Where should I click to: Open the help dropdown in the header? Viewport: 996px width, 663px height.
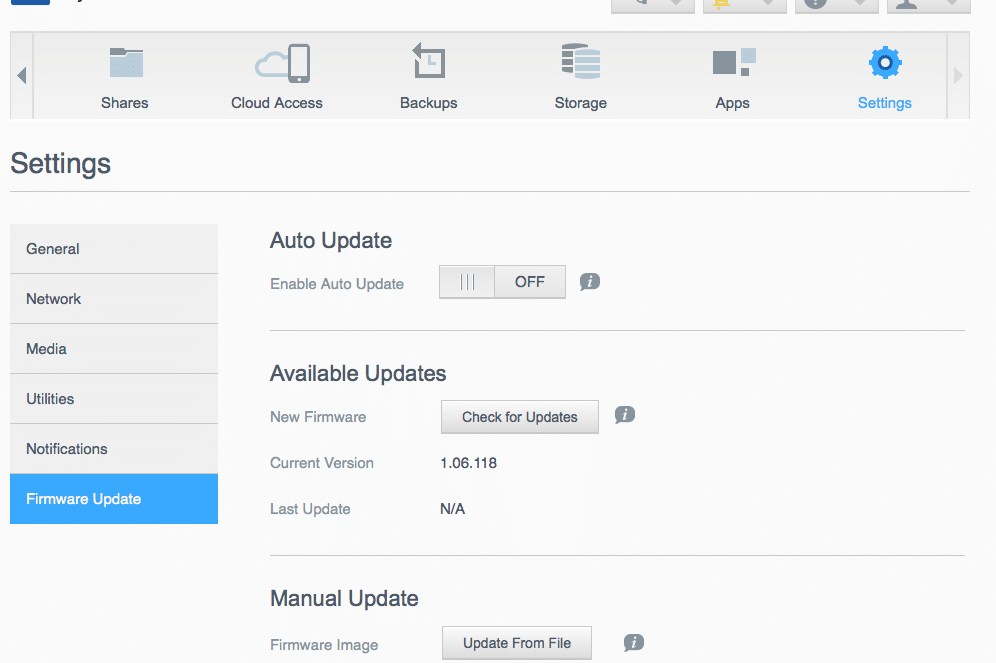[x=837, y=5]
